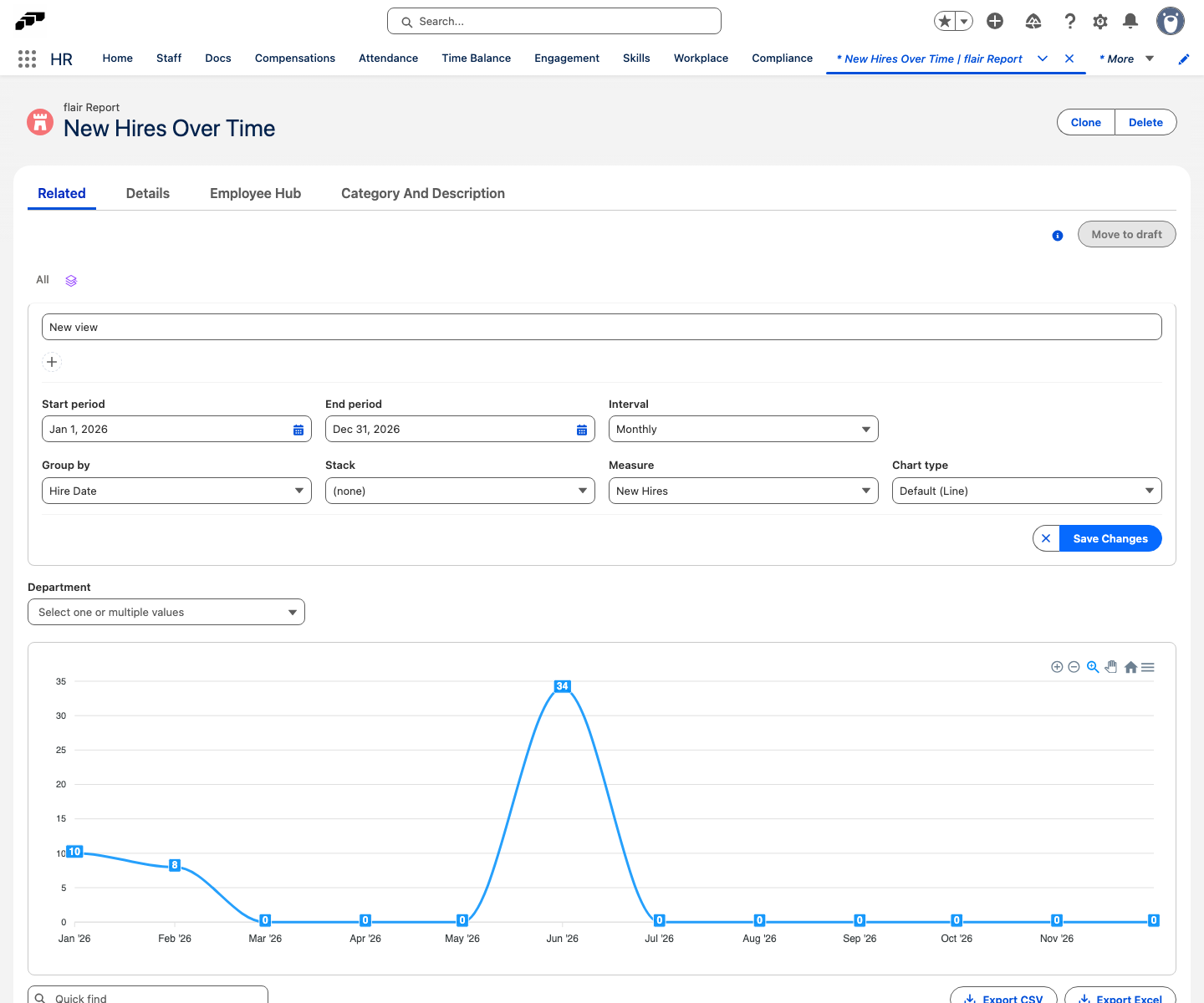This screenshot has height=1003, width=1204.
Task: Click the New view name field
Action: click(x=602, y=327)
